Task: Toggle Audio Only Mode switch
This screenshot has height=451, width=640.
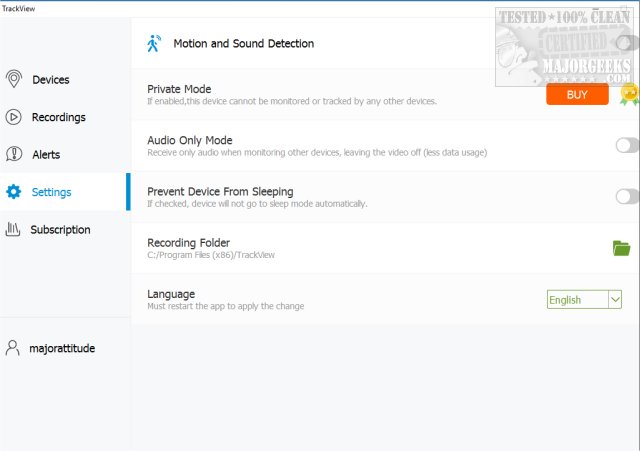Action: pyautogui.click(x=626, y=146)
